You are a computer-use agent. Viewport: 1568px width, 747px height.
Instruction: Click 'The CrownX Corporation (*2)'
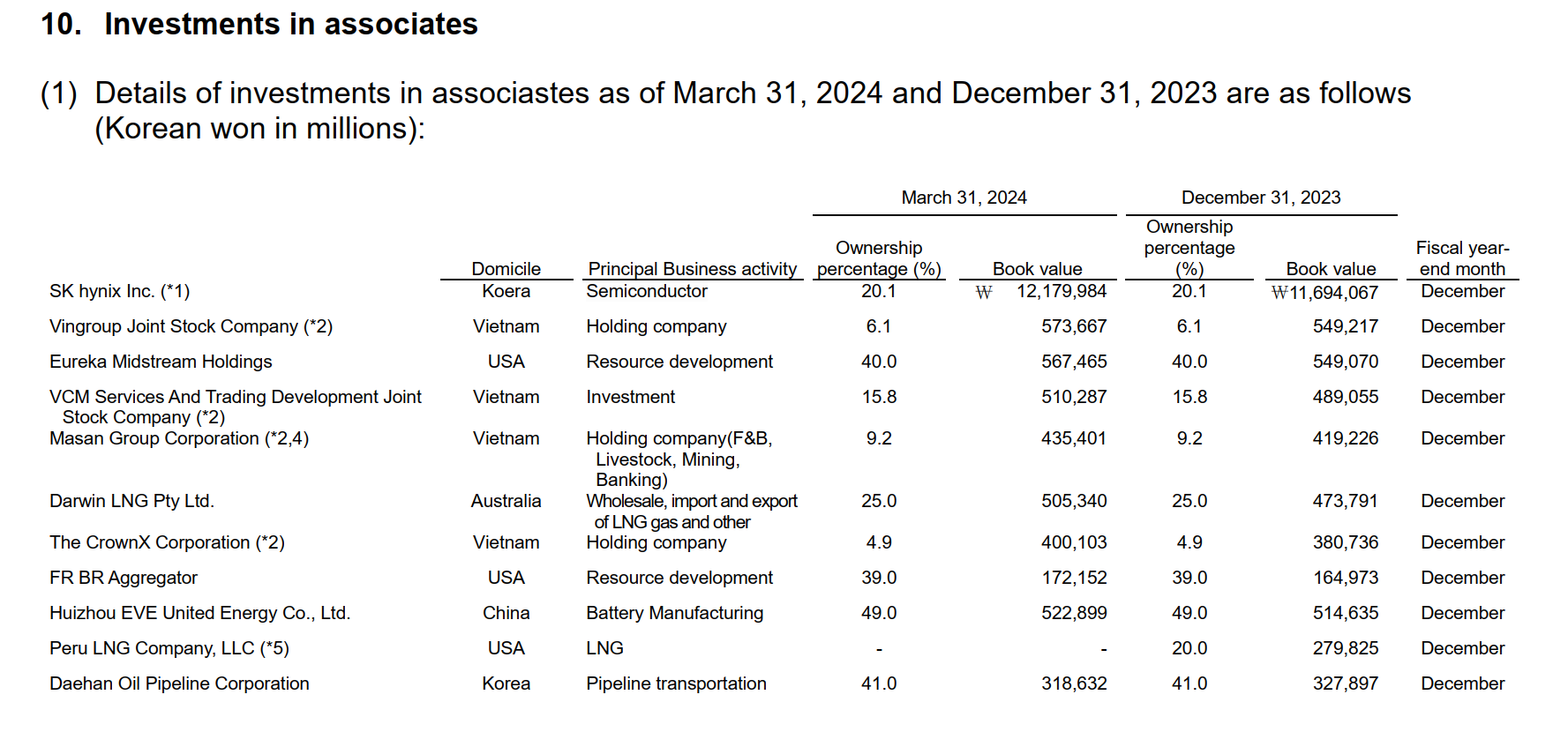click(167, 542)
